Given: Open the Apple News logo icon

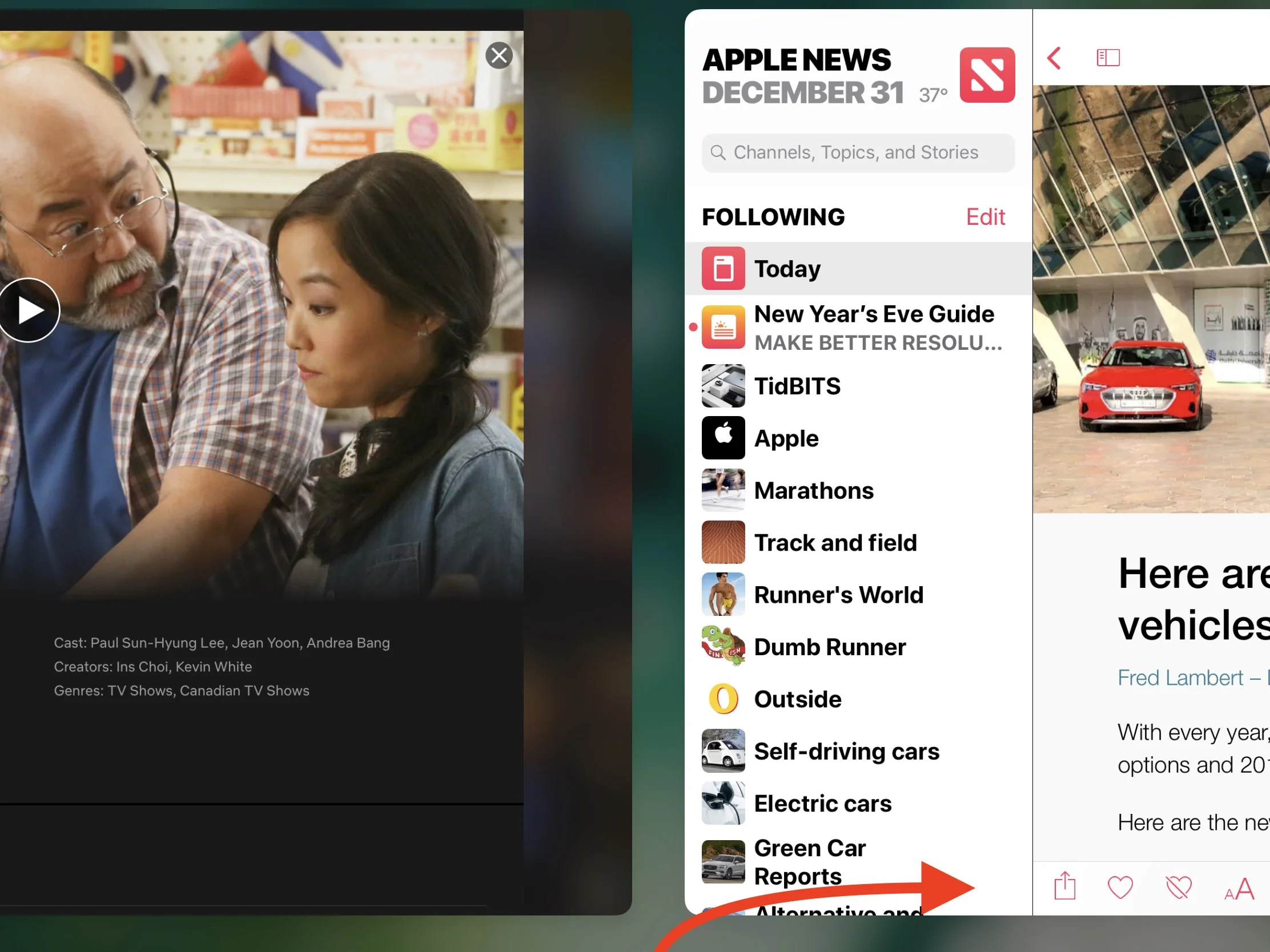Looking at the screenshot, I should [x=987, y=75].
